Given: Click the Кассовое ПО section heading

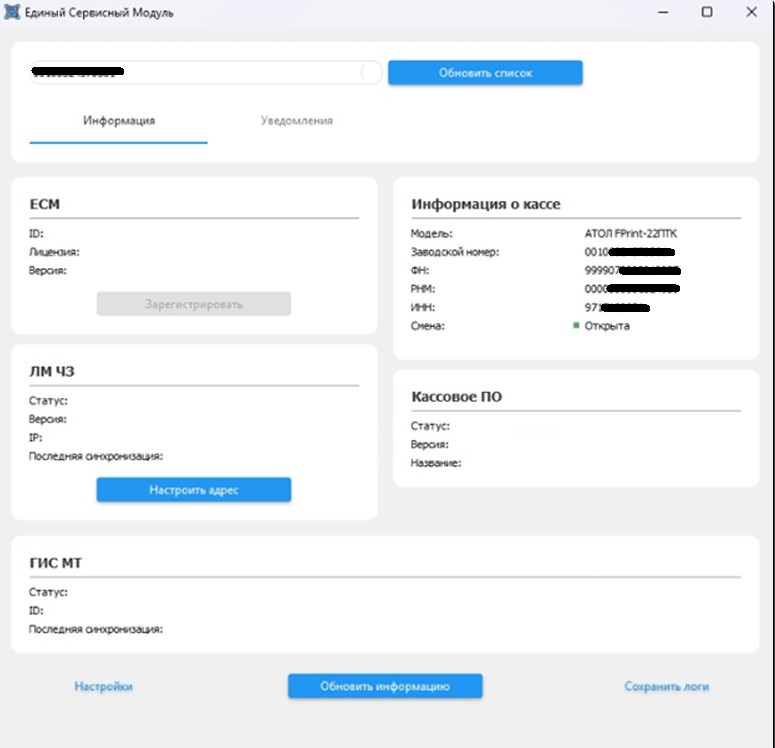Looking at the screenshot, I should click(457, 396).
